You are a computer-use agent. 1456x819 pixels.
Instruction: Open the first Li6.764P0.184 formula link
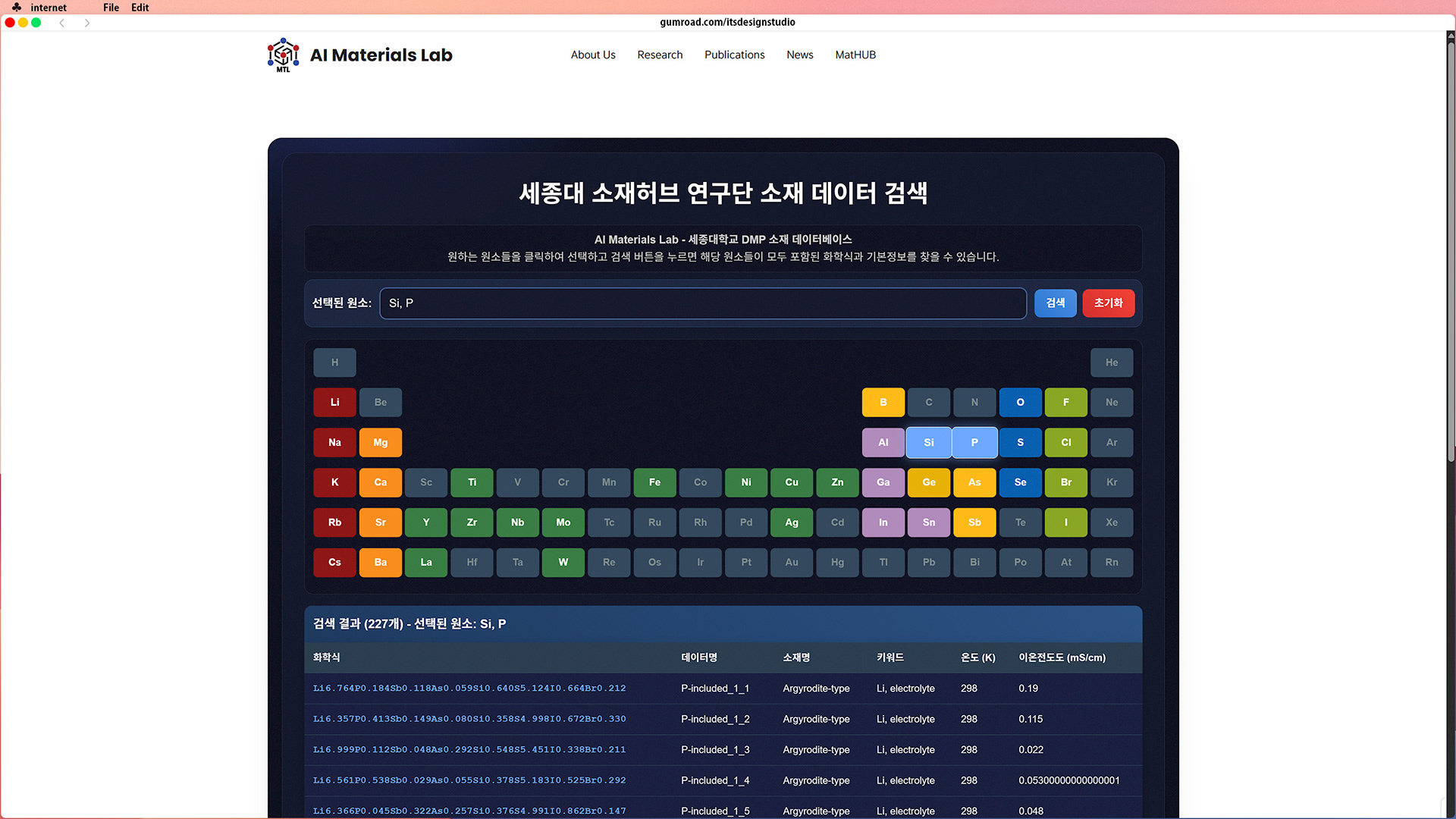tap(469, 689)
